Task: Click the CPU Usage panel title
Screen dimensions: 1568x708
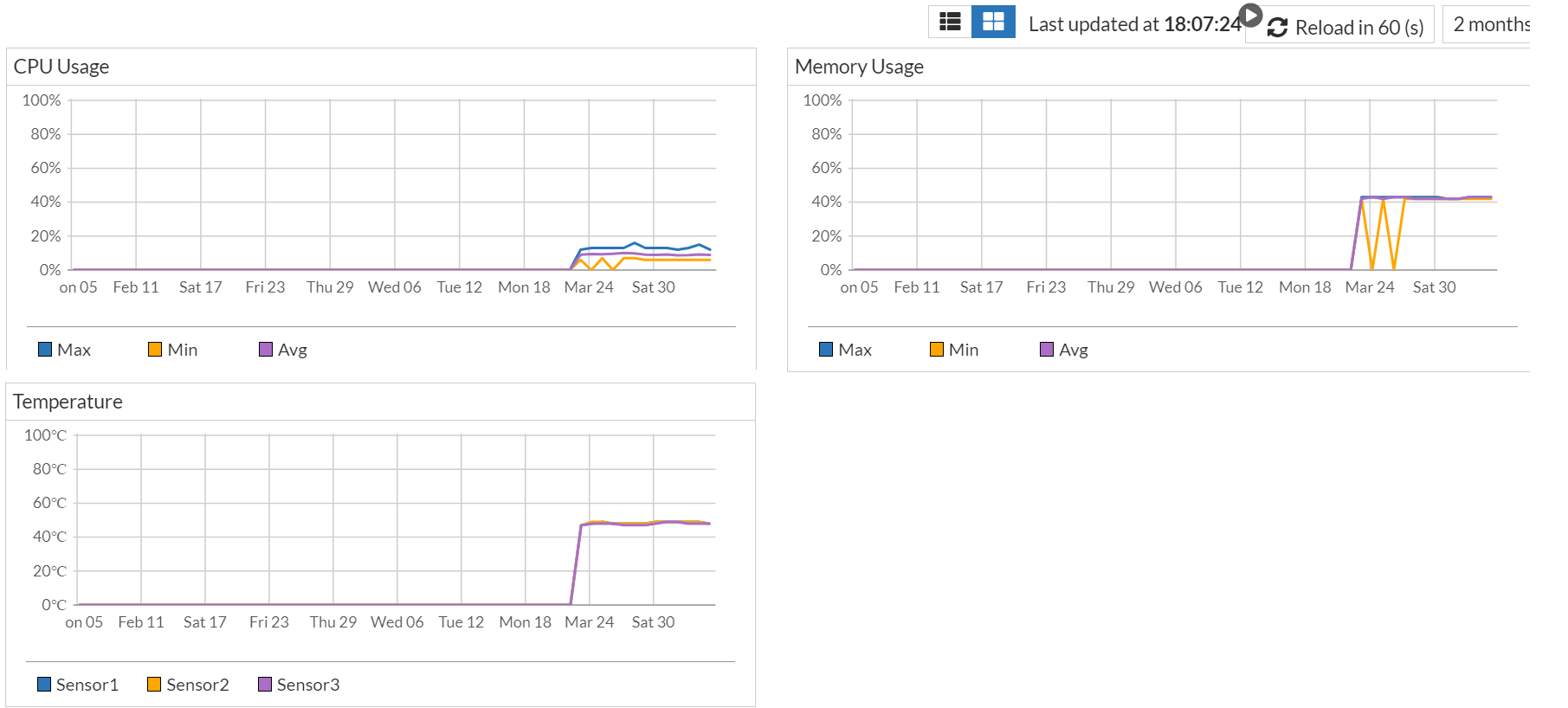Action: point(61,67)
